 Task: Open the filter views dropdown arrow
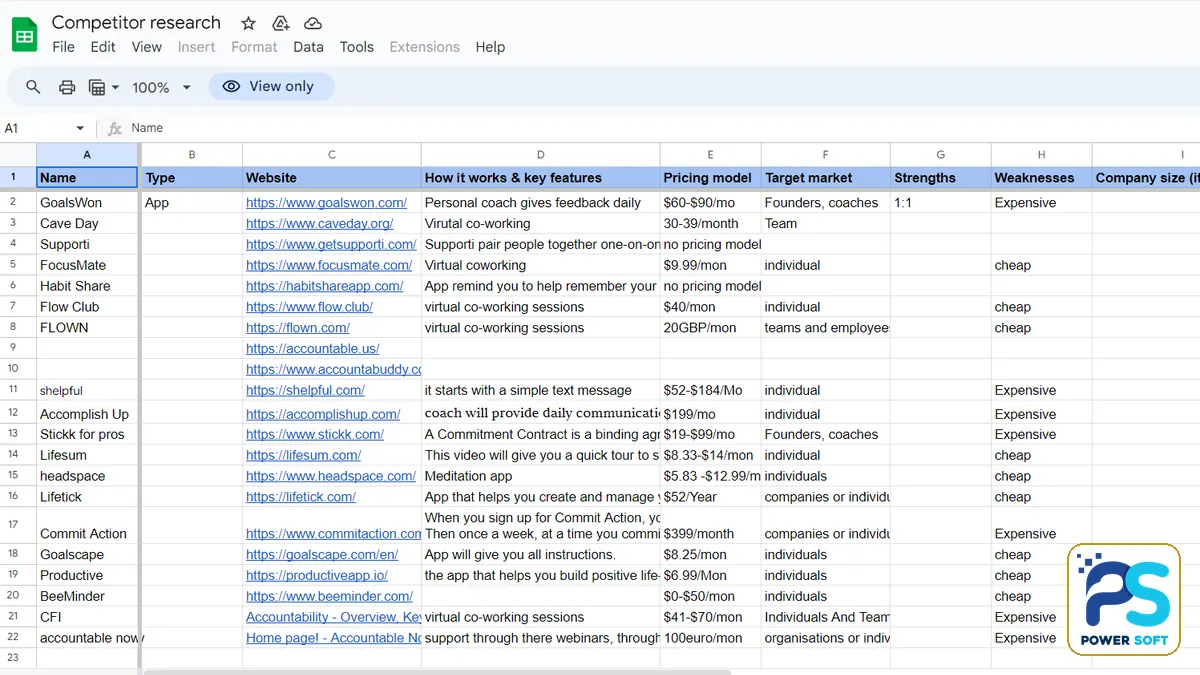[x=115, y=87]
